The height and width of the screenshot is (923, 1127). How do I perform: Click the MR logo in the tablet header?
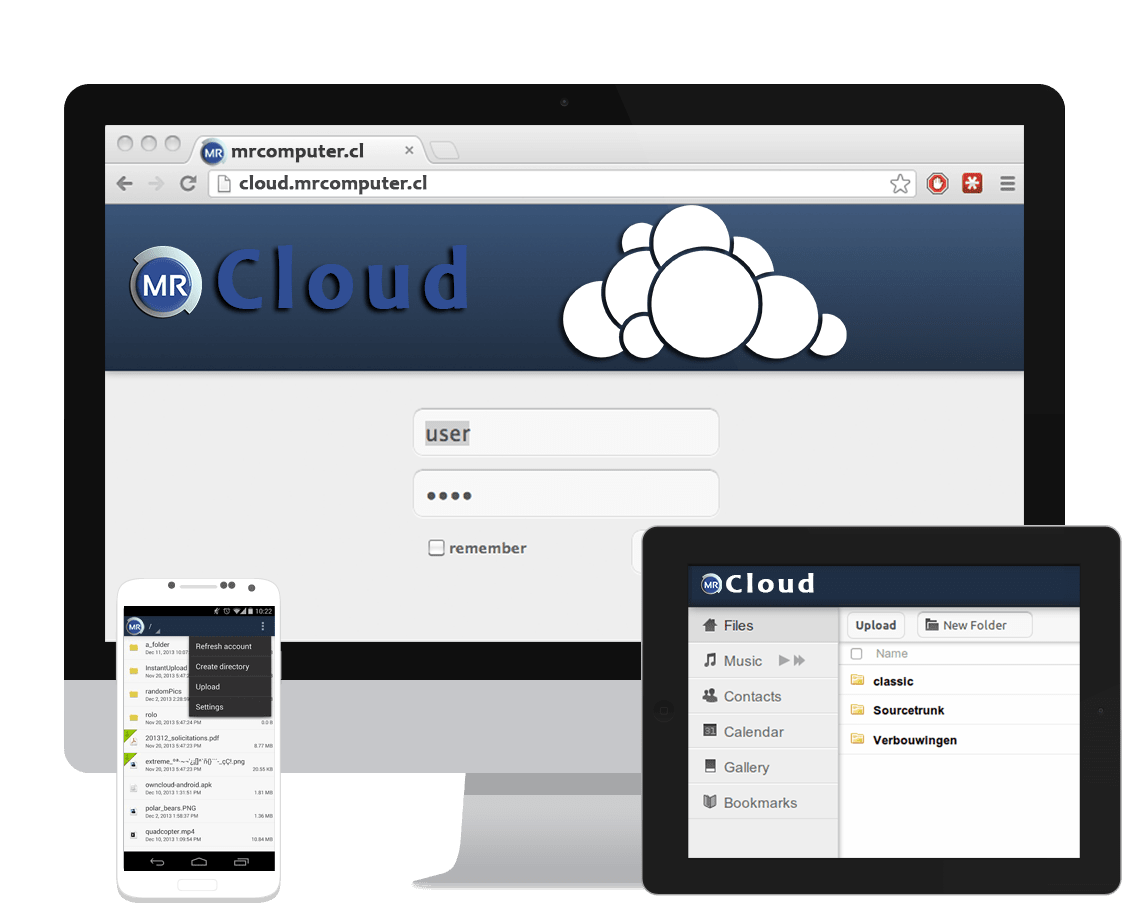click(x=711, y=584)
